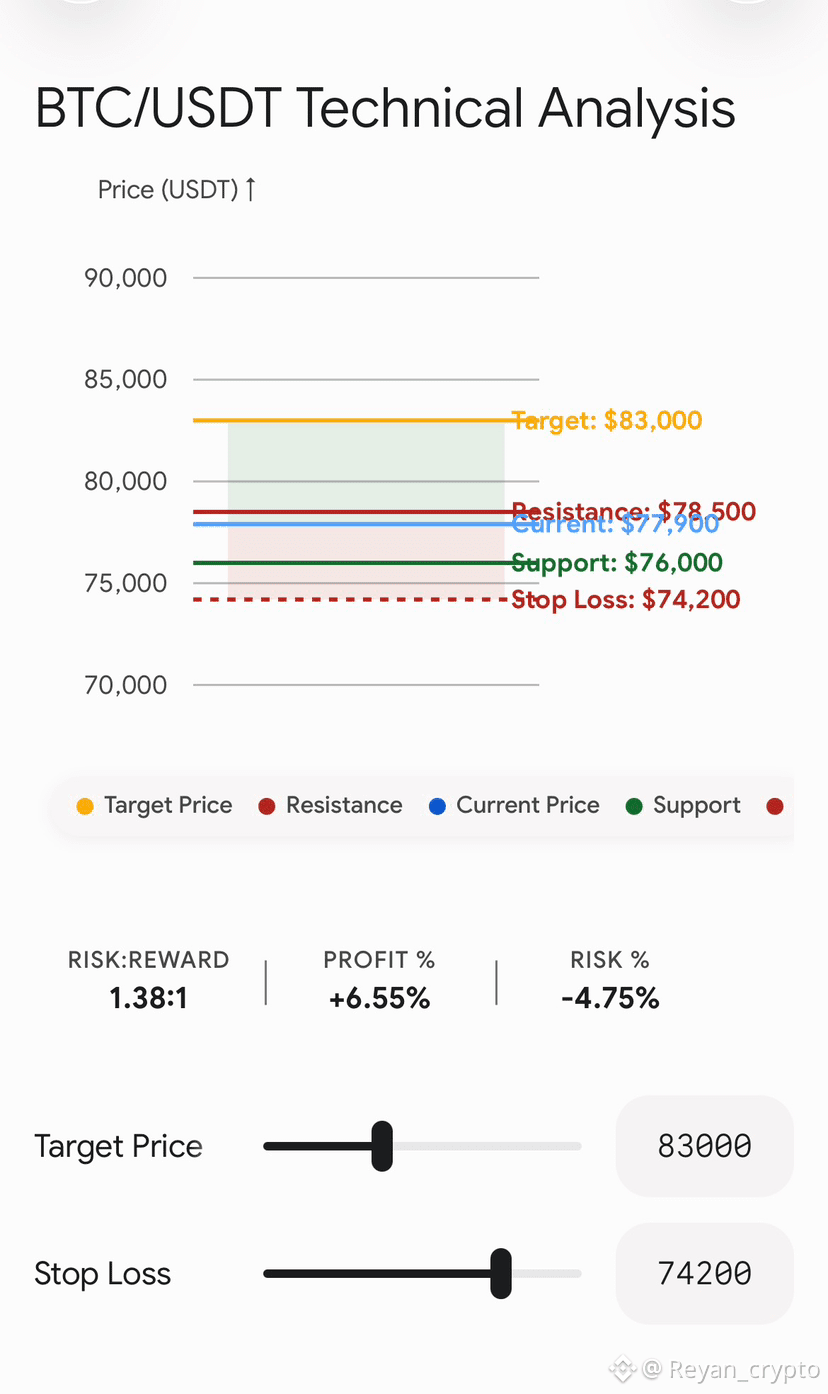Screen dimensions: 828x1394
Task: Click the blue Current Price legend dot
Action: pyautogui.click(x=437, y=806)
